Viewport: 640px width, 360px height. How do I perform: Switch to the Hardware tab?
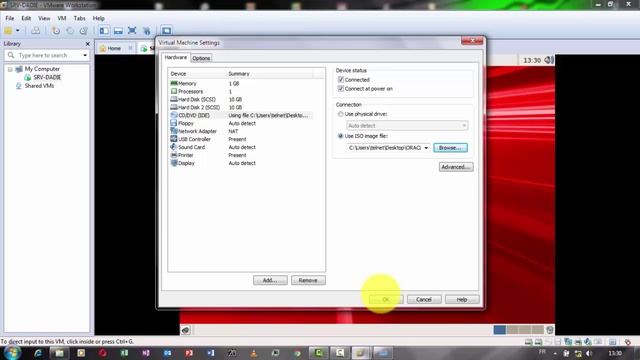pyautogui.click(x=176, y=58)
